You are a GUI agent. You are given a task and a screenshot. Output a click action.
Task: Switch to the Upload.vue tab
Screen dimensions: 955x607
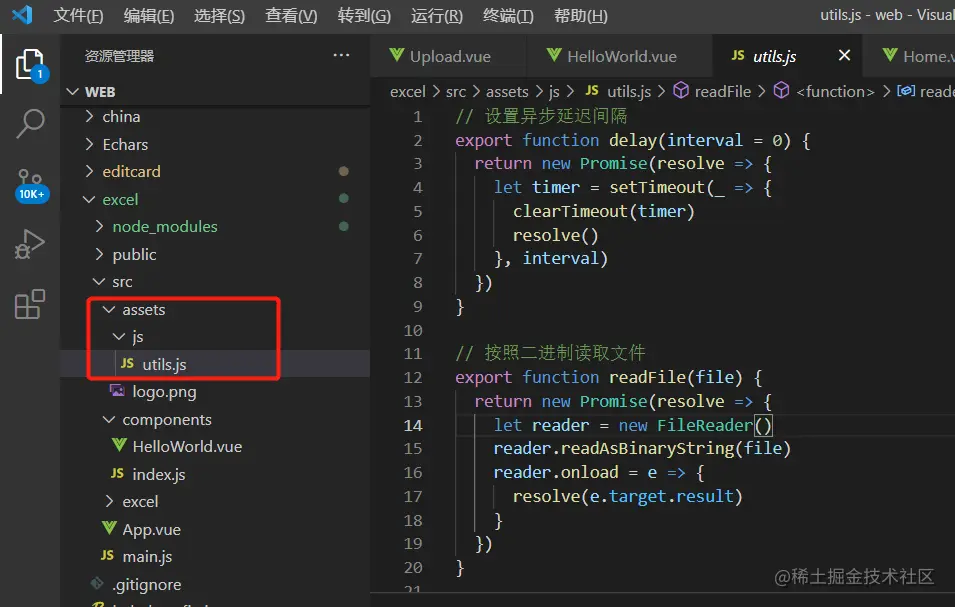pos(448,56)
